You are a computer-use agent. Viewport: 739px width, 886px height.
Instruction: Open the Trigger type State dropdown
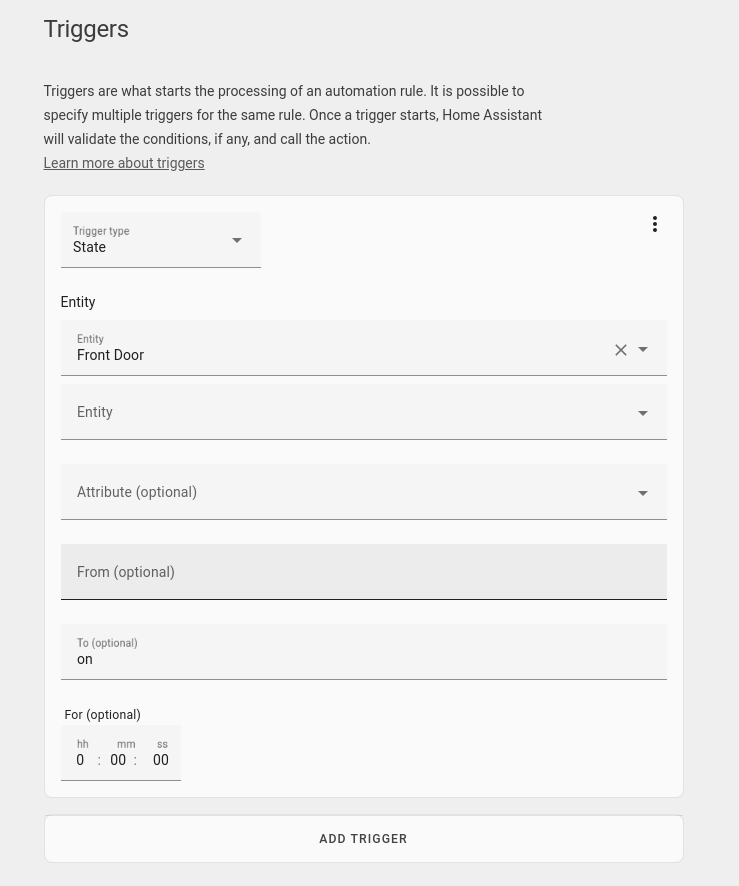click(x=161, y=240)
